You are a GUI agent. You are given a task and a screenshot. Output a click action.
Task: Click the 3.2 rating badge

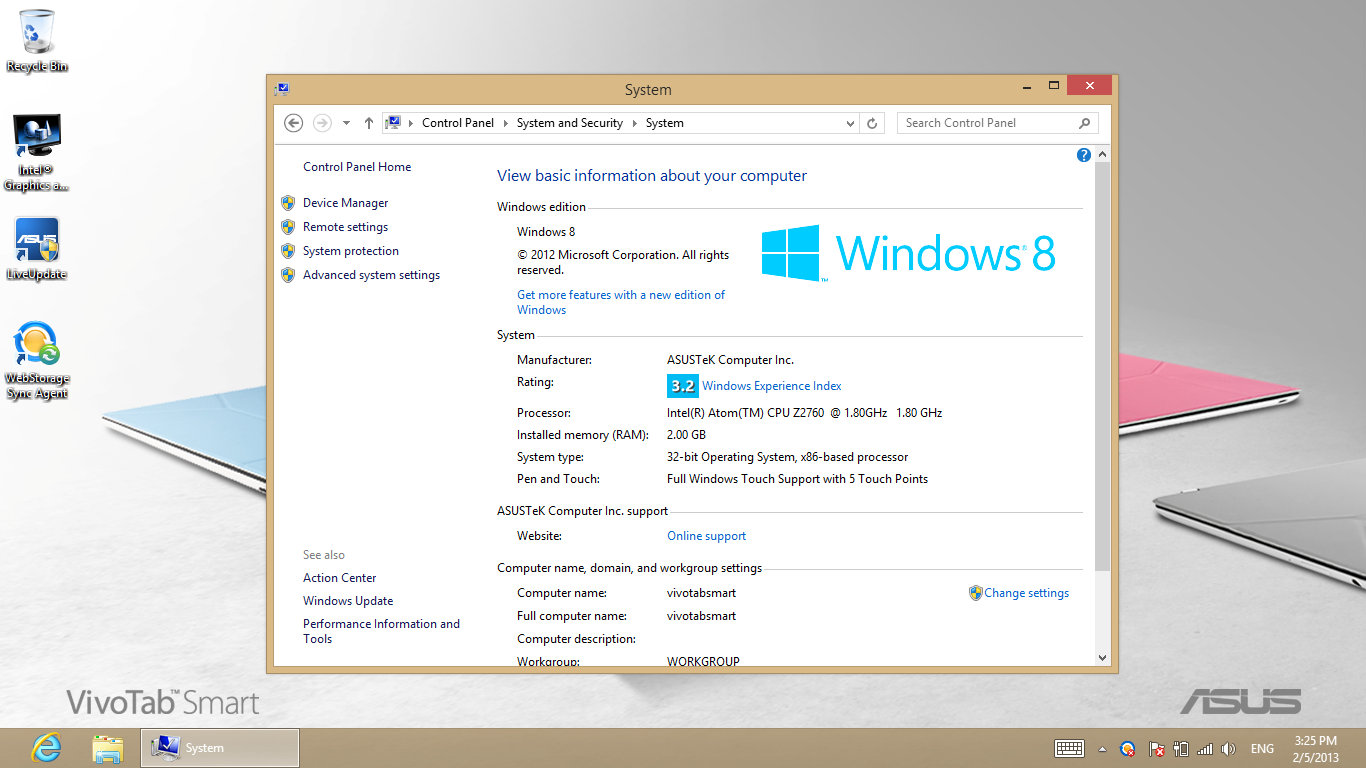click(682, 386)
